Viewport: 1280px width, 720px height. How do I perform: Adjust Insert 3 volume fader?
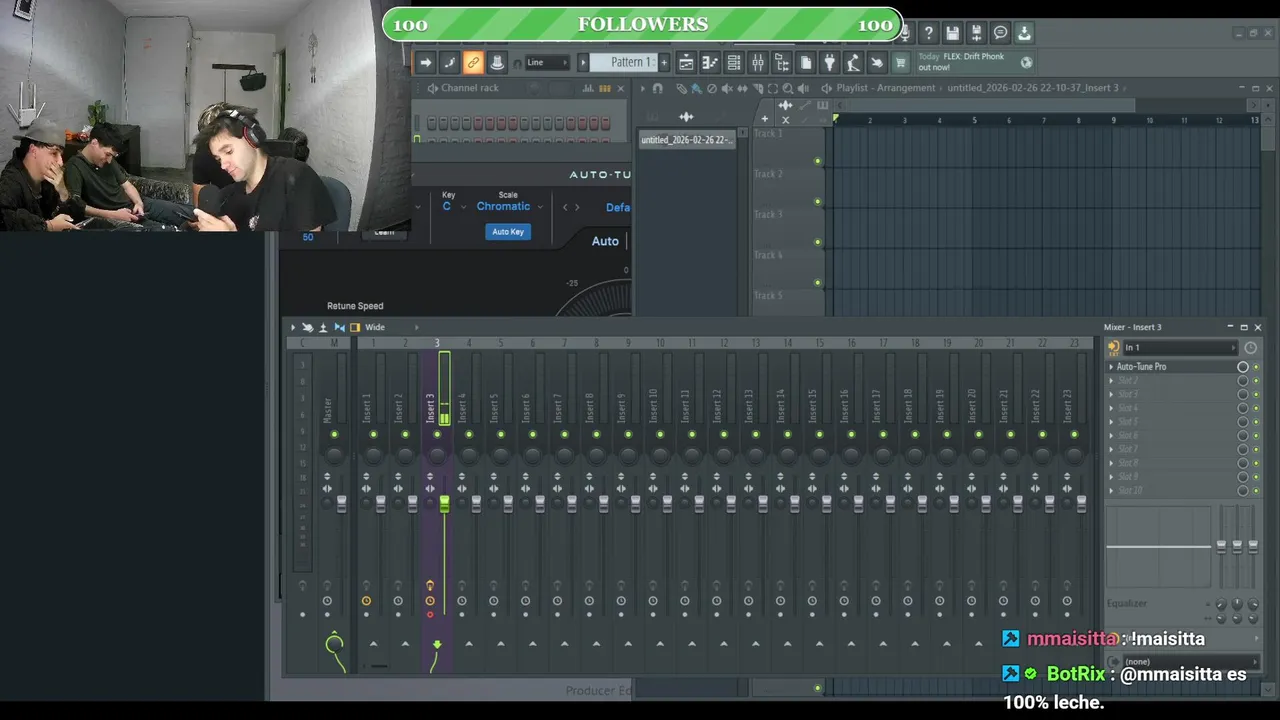pos(444,504)
